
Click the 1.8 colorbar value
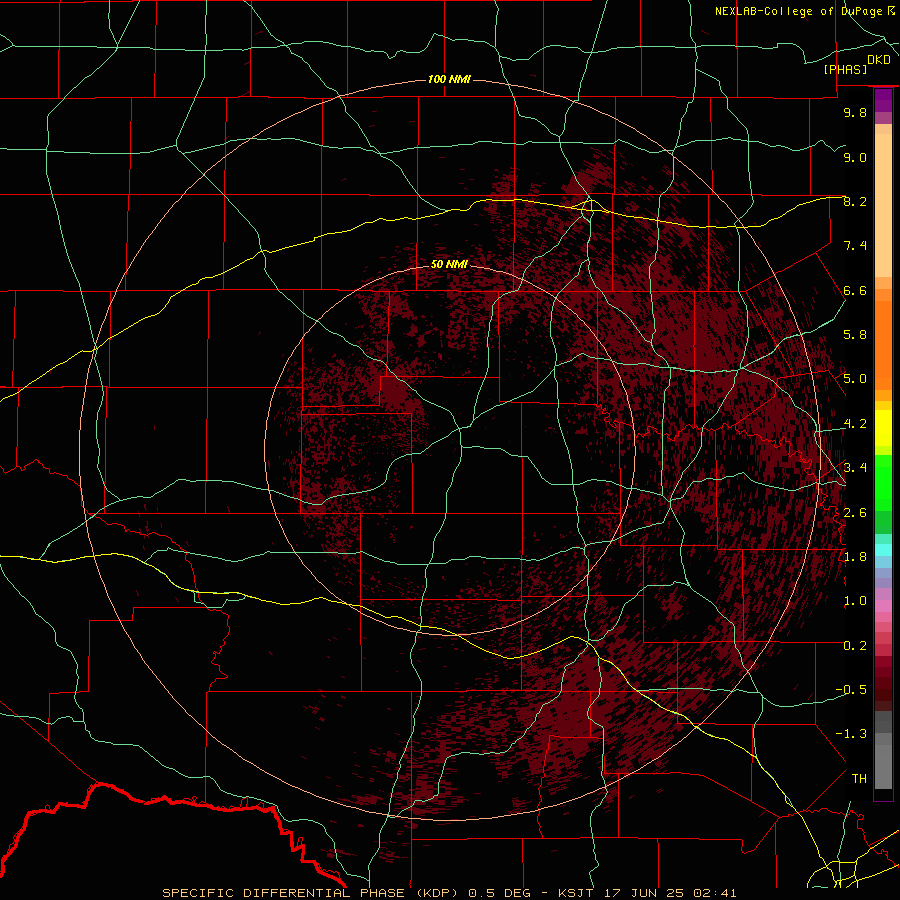pos(855,557)
